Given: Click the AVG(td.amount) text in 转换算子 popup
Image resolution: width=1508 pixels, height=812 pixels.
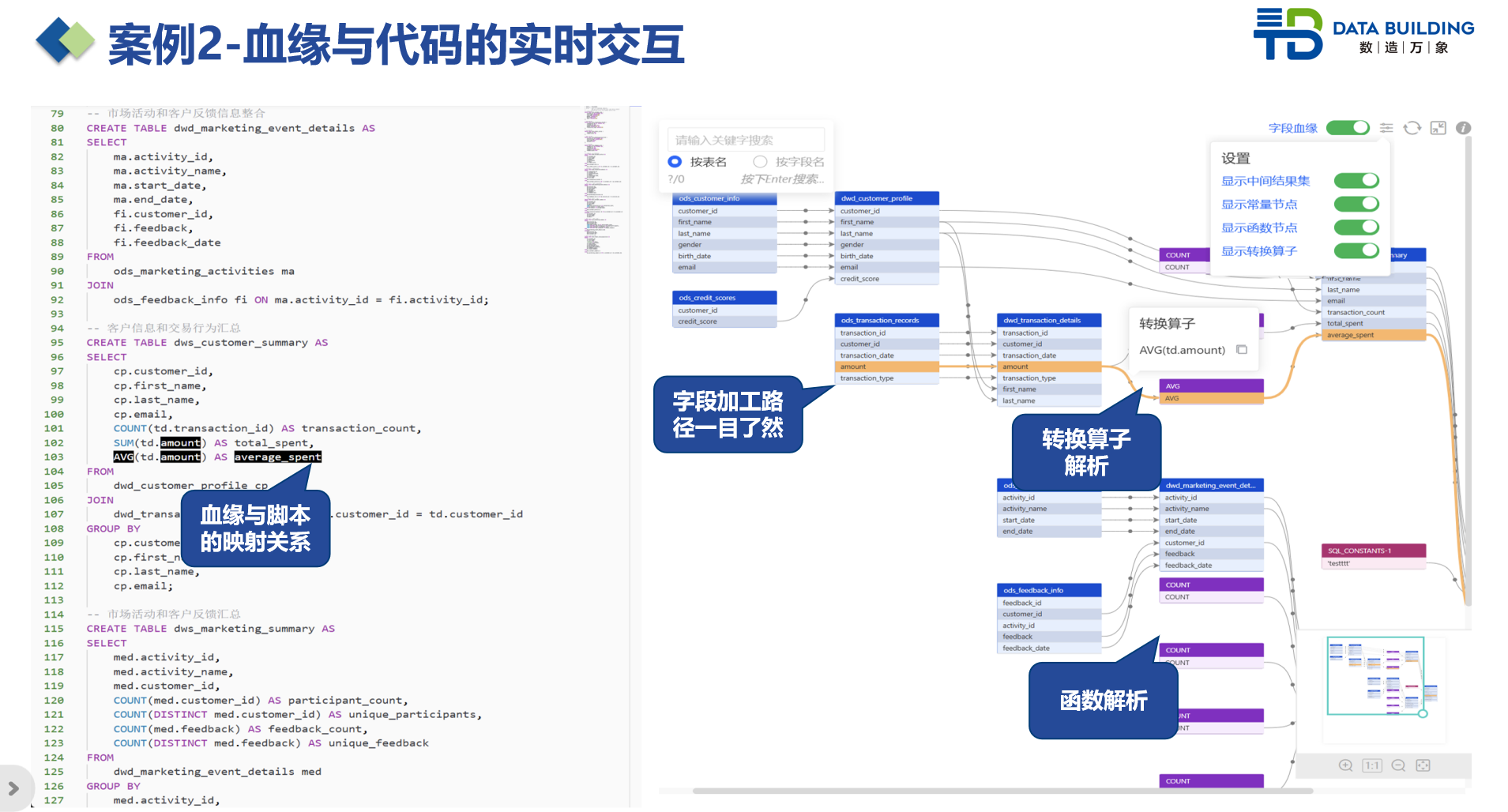Looking at the screenshot, I should click(1182, 350).
